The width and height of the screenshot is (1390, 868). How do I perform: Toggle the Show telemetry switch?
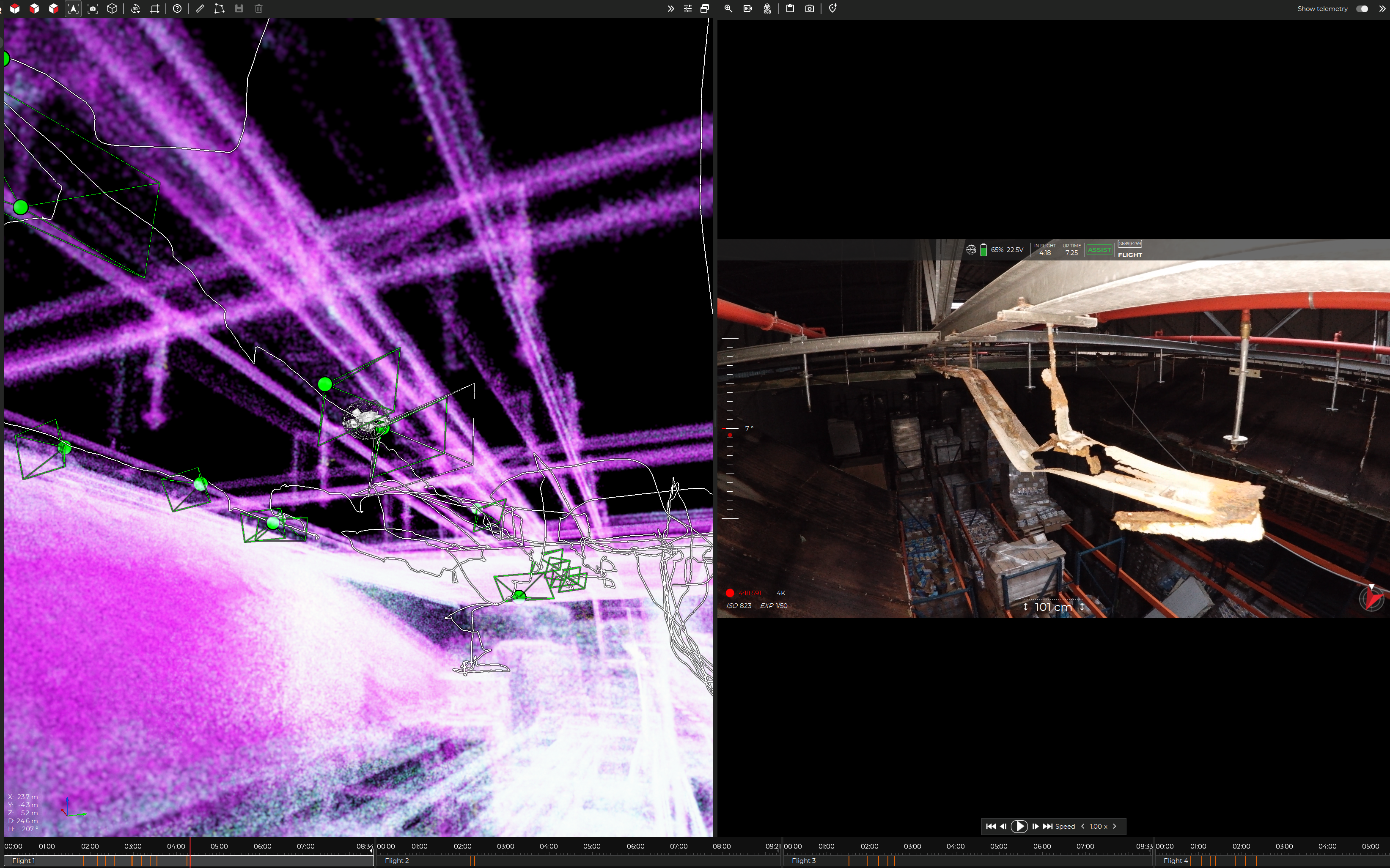[x=1363, y=8]
